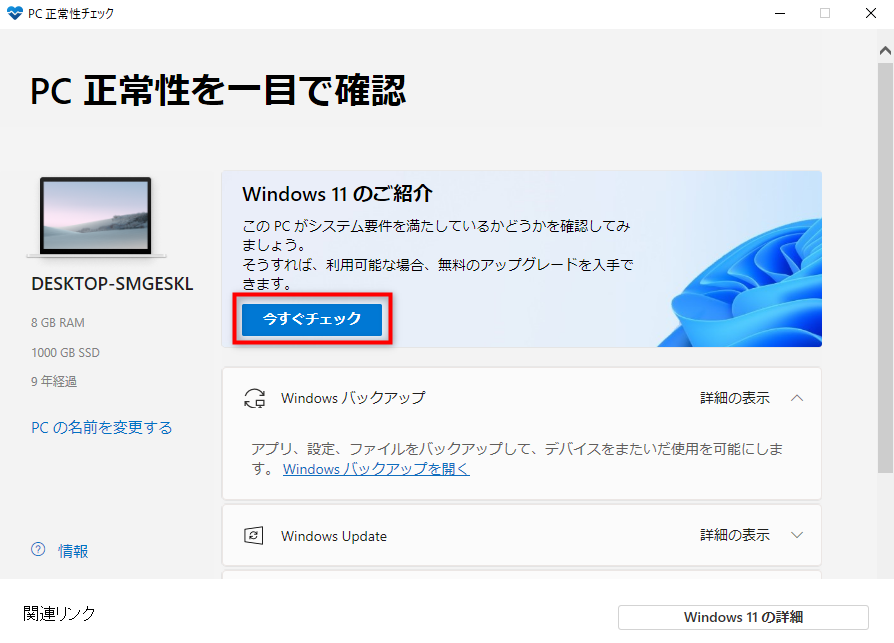Click the Windows 11 の詳細 button
Image resolution: width=894 pixels, height=643 pixels.
point(743,617)
